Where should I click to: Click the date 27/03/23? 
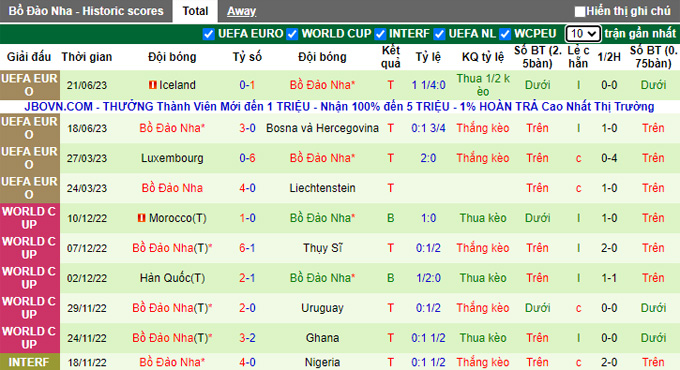coord(87,158)
